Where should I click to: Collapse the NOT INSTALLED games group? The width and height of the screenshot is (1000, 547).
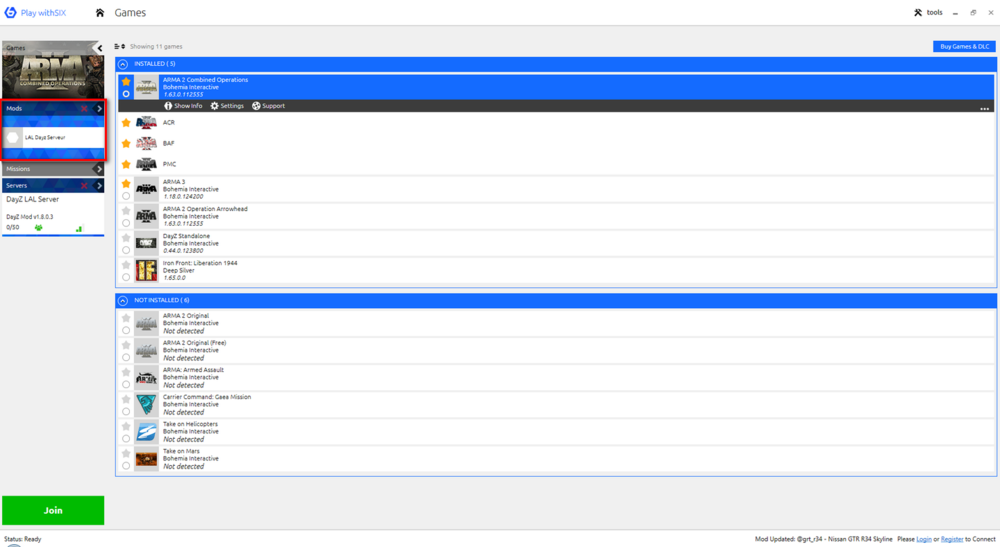click(123, 300)
